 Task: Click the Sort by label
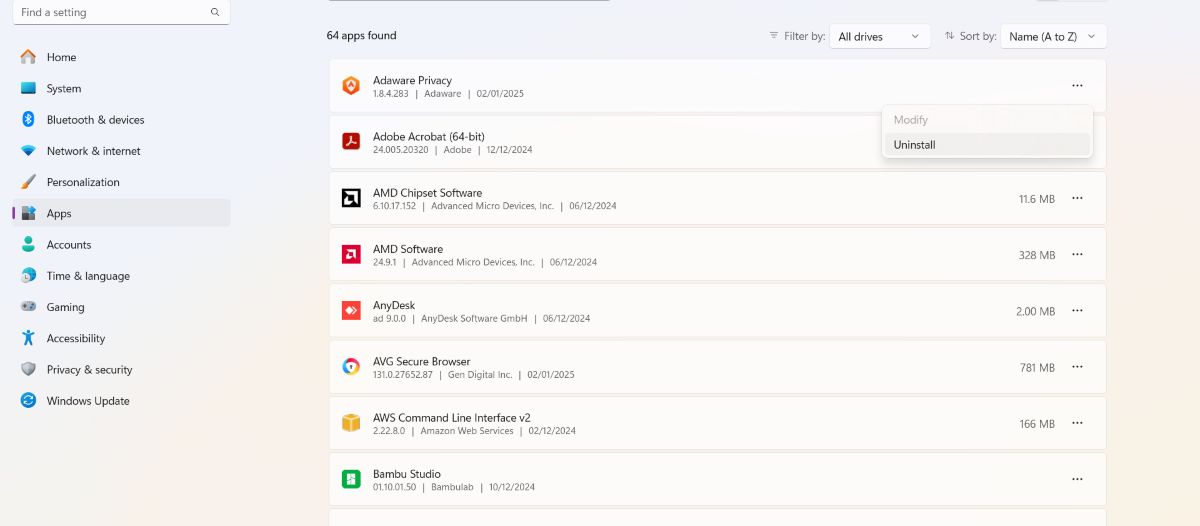click(978, 36)
